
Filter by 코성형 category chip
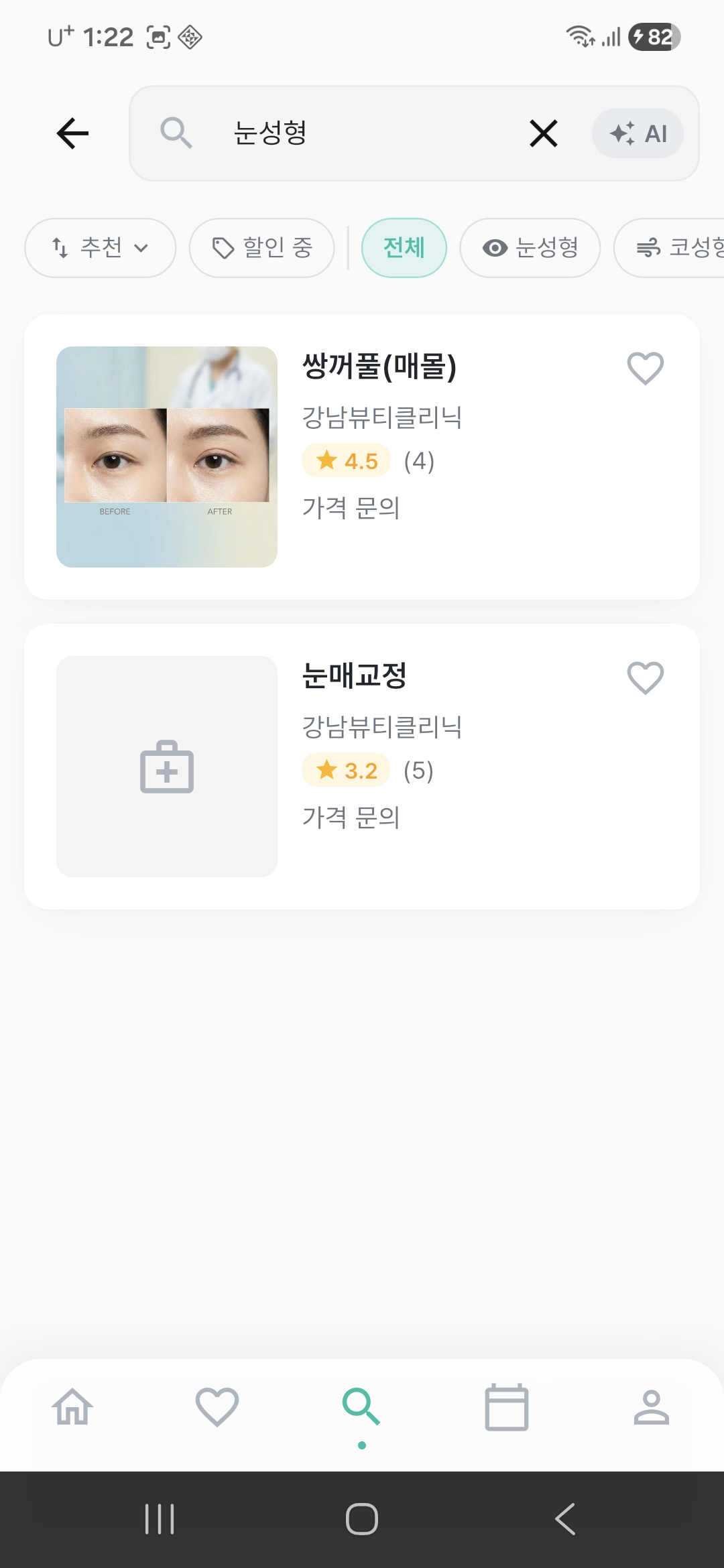677,248
